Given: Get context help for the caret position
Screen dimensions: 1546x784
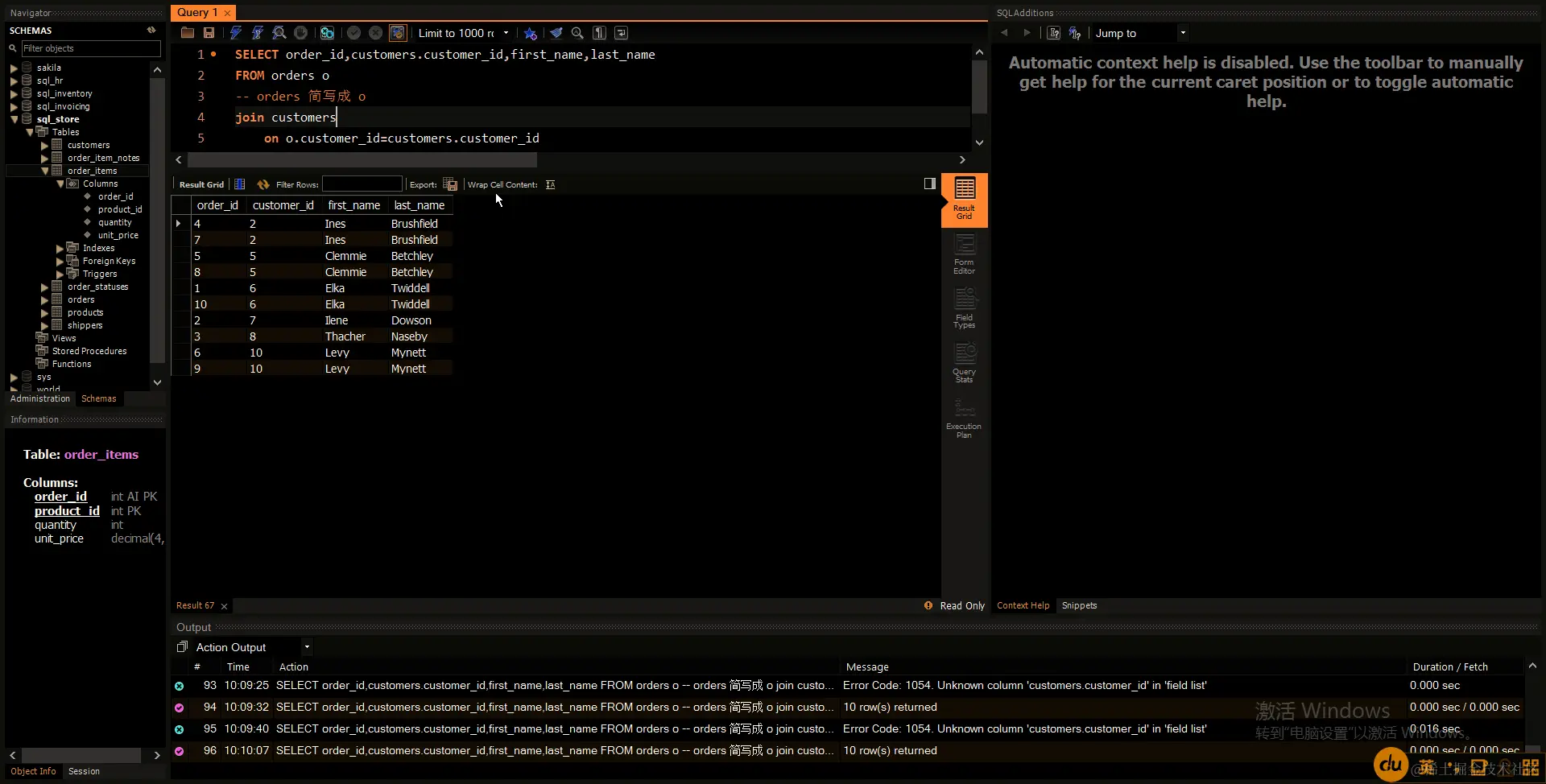Looking at the screenshot, I should (1053, 33).
